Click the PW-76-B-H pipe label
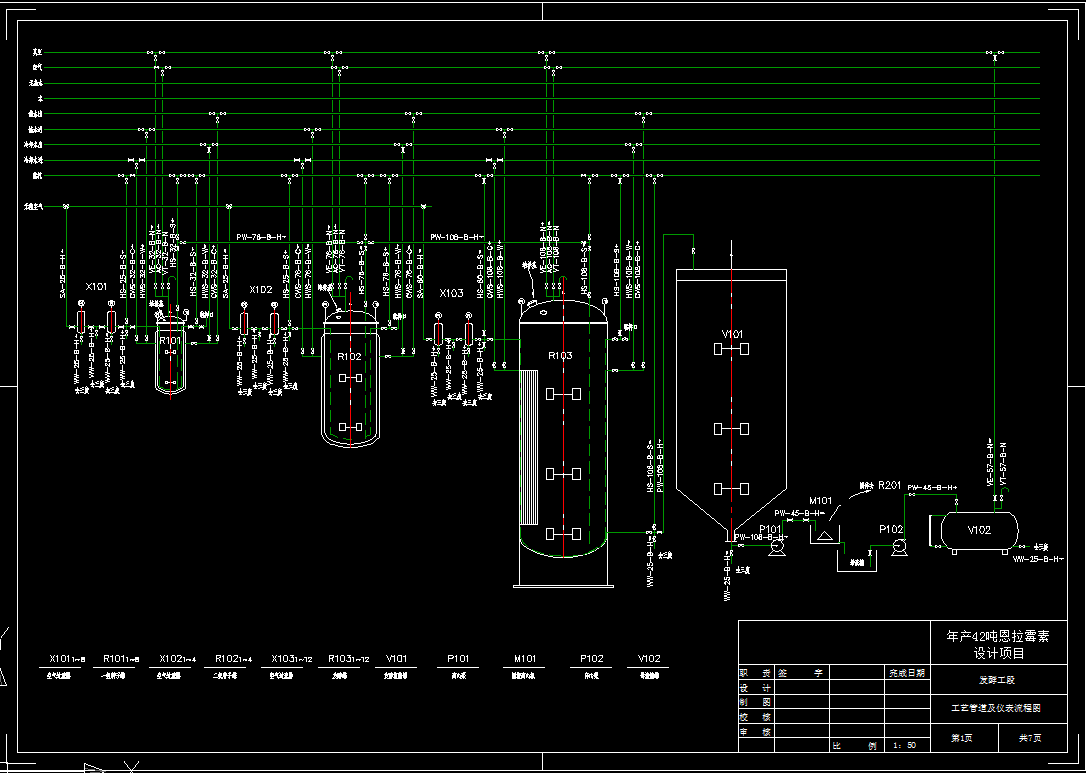This screenshot has height=773, width=1086. 261,237
